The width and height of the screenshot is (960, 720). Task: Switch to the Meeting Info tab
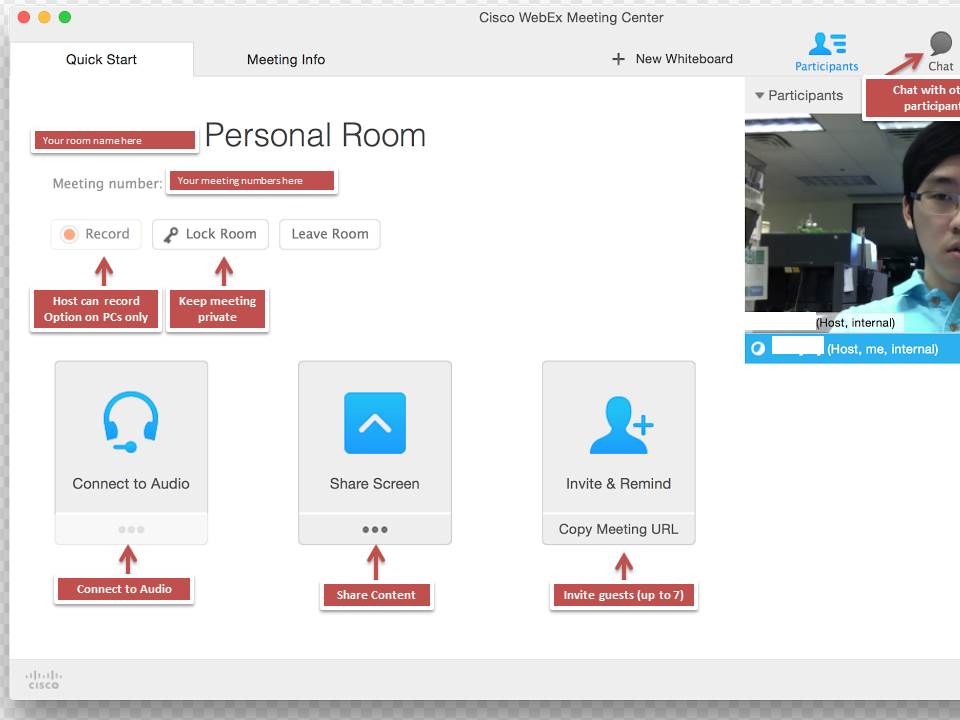pyautogui.click(x=286, y=59)
